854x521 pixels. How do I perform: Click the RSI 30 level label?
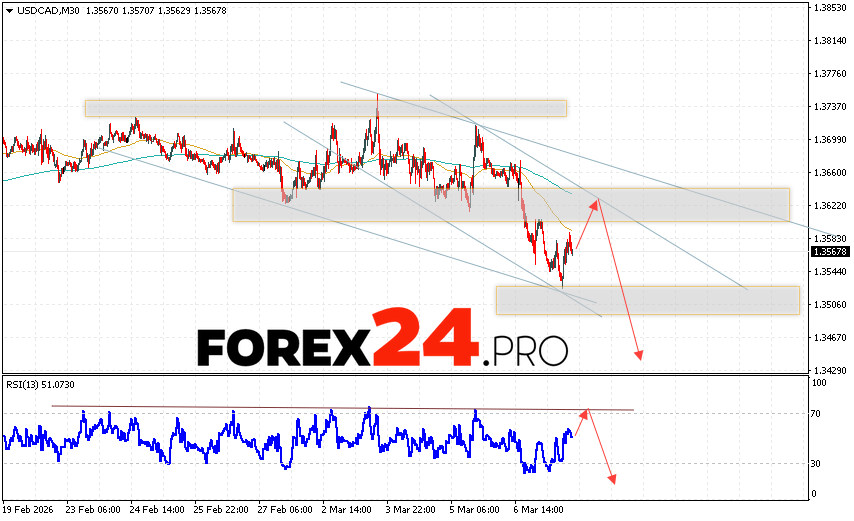[816, 463]
